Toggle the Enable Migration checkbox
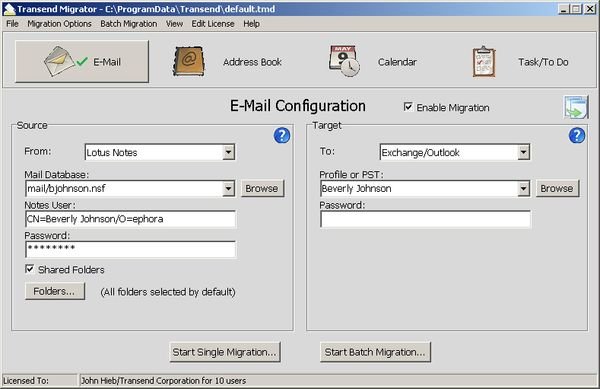The width and height of the screenshot is (600, 389). click(408, 107)
